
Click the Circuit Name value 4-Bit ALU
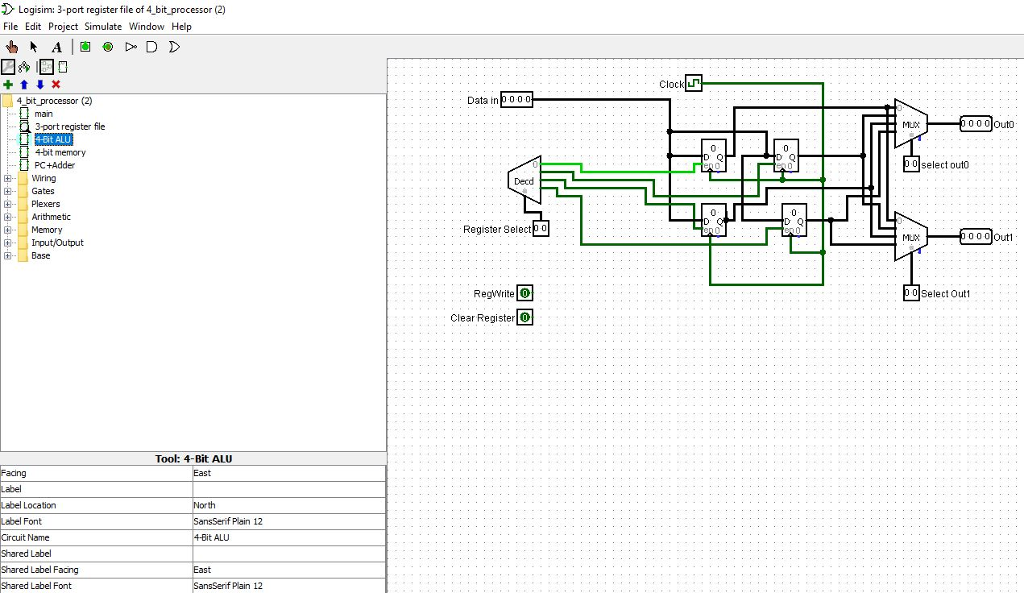click(x=289, y=537)
